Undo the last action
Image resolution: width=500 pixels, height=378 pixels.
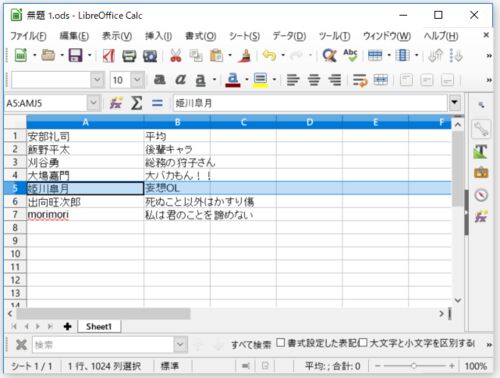[269, 55]
